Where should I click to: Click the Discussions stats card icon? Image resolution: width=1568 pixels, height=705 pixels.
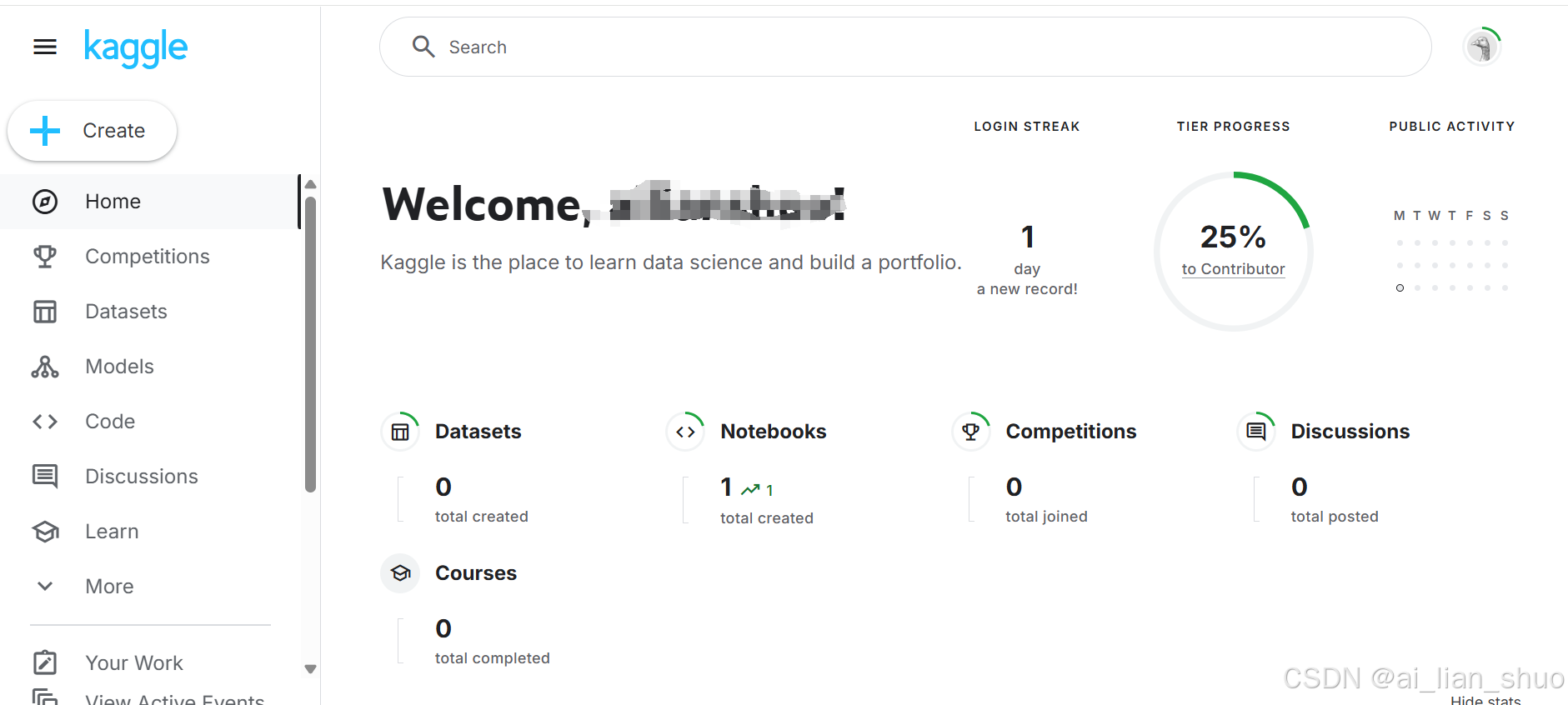tap(1256, 432)
